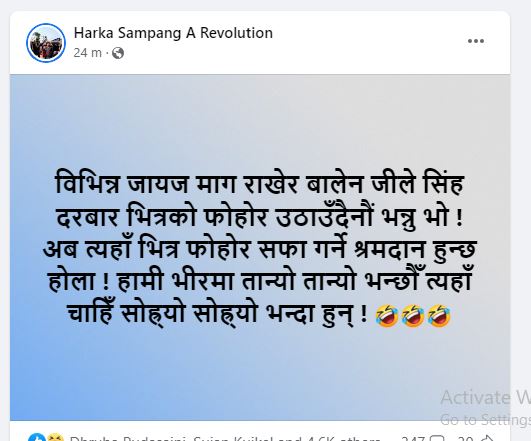View the 247 comments count
The width and height of the screenshot is (531, 441).
pos(413,438)
